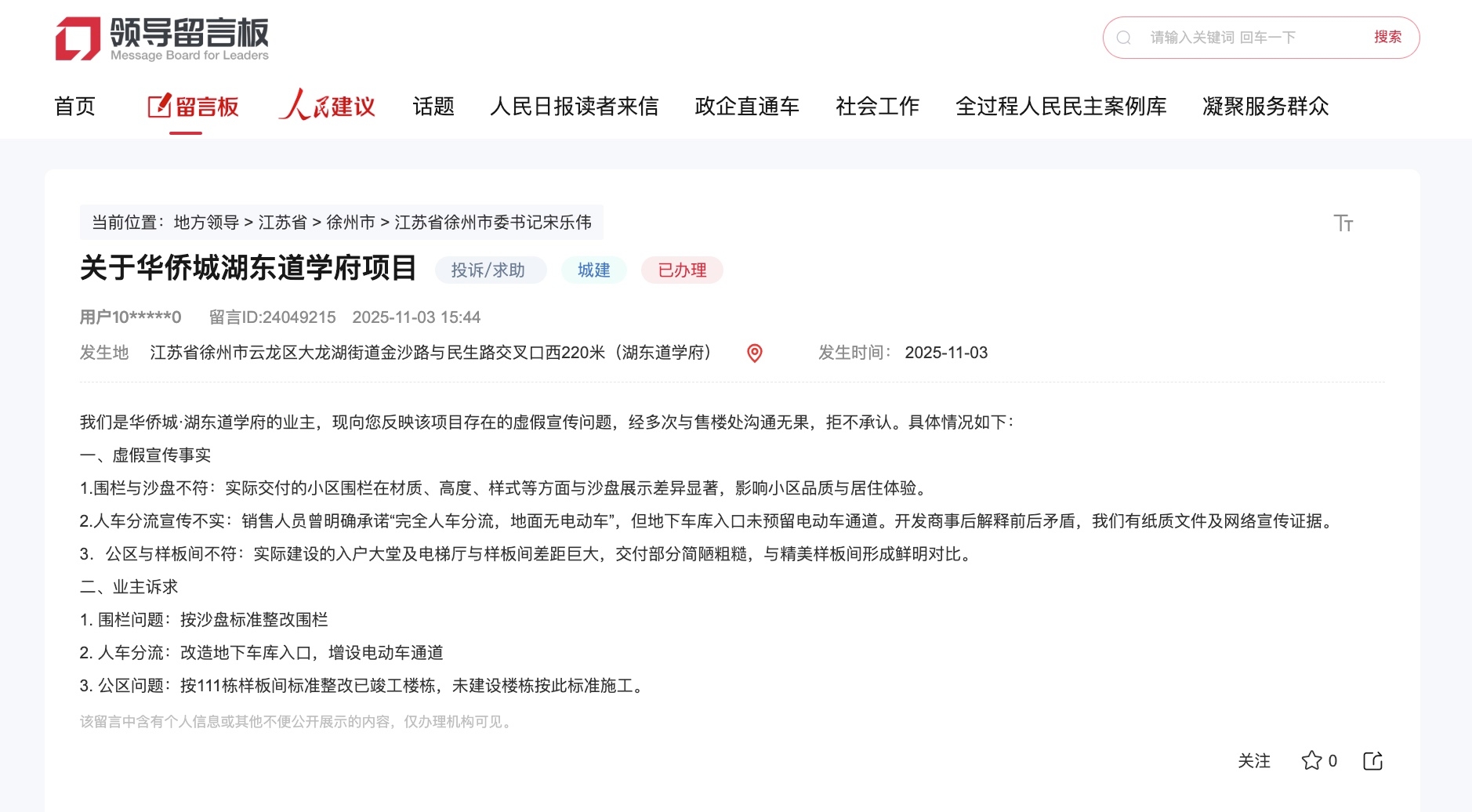
Task: Toggle the 城建 category tag
Action: pyautogui.click(x=593, y=270)
